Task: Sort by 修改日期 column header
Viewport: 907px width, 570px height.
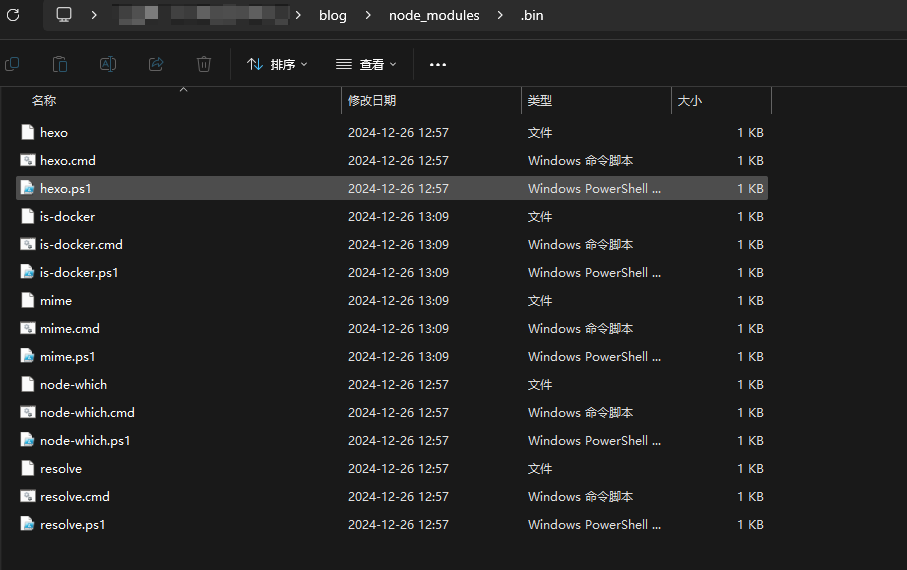Action: (x=372, y=101)
